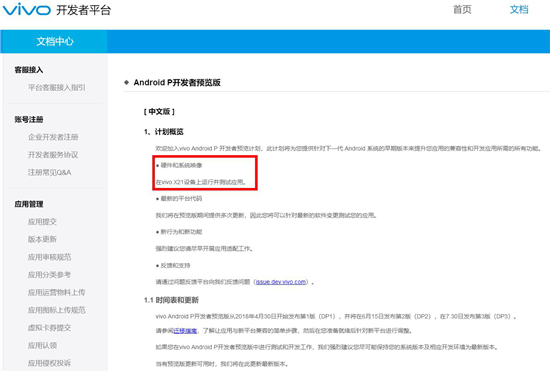Open 应用认领 sidebar item
550x372 pixels.
[42, 345]
